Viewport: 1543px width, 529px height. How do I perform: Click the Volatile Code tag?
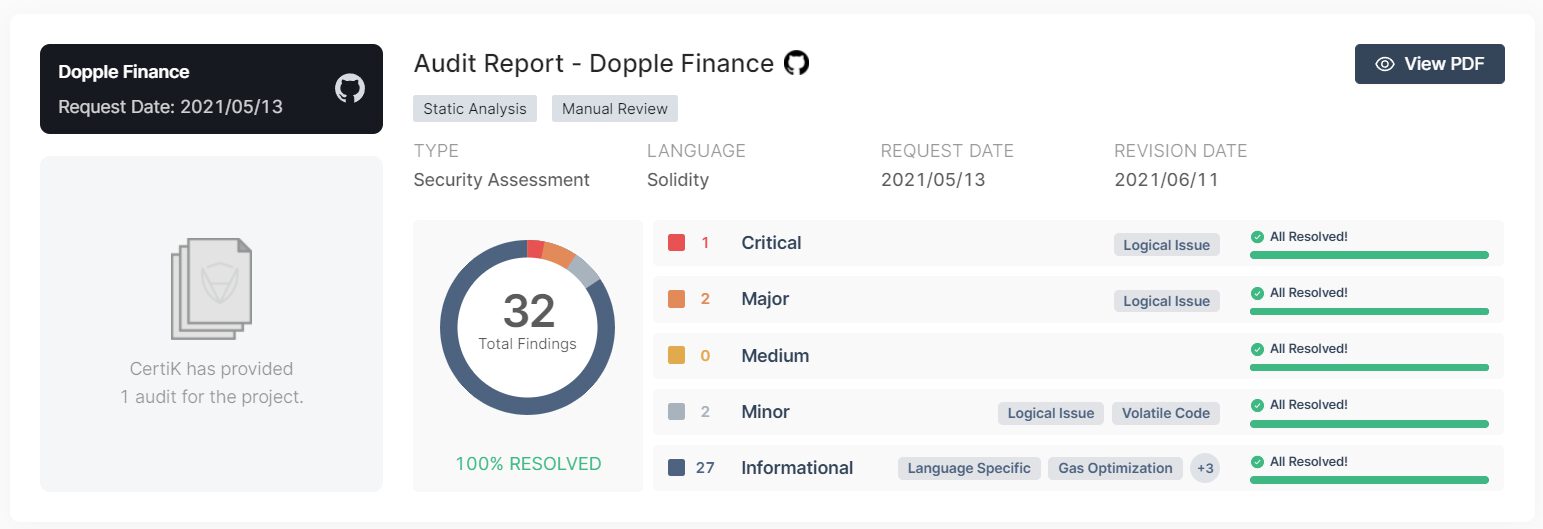1166,413
